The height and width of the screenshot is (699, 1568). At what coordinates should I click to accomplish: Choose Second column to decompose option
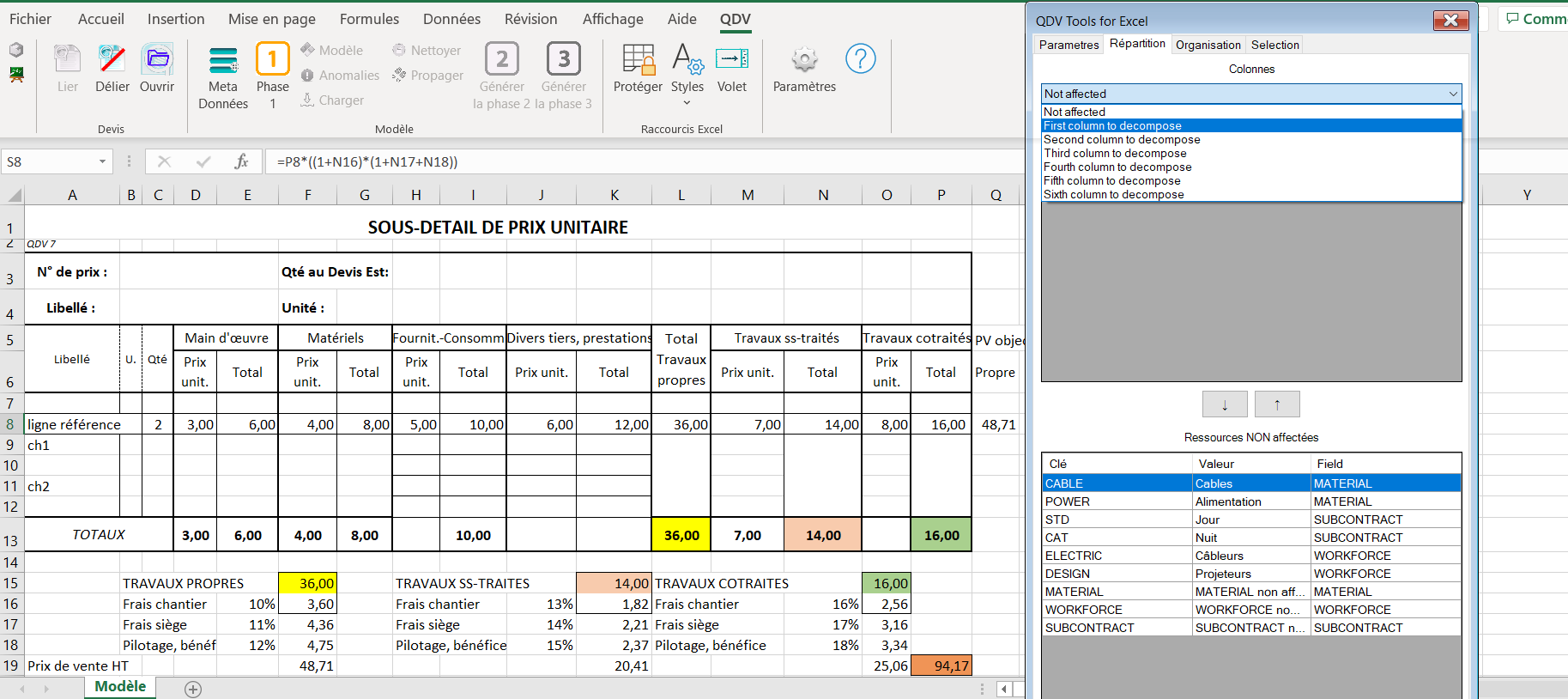tap(1251, 139)
